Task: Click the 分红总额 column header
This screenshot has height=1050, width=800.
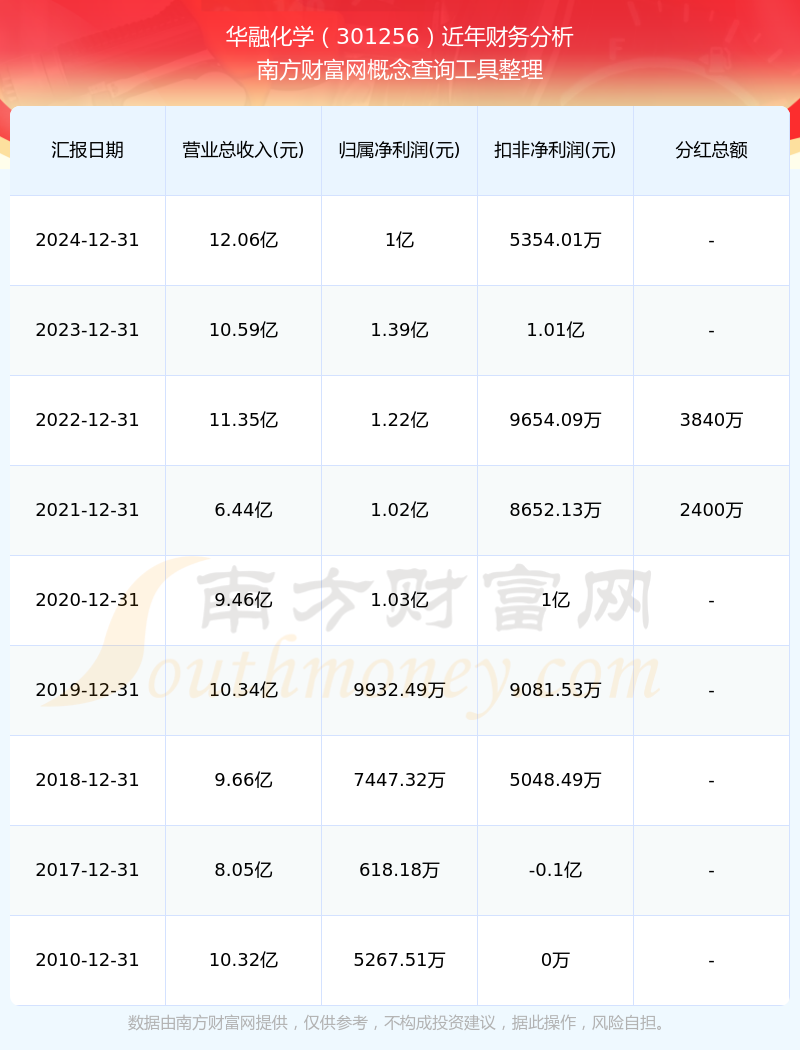Action: [x=712, y=150]
